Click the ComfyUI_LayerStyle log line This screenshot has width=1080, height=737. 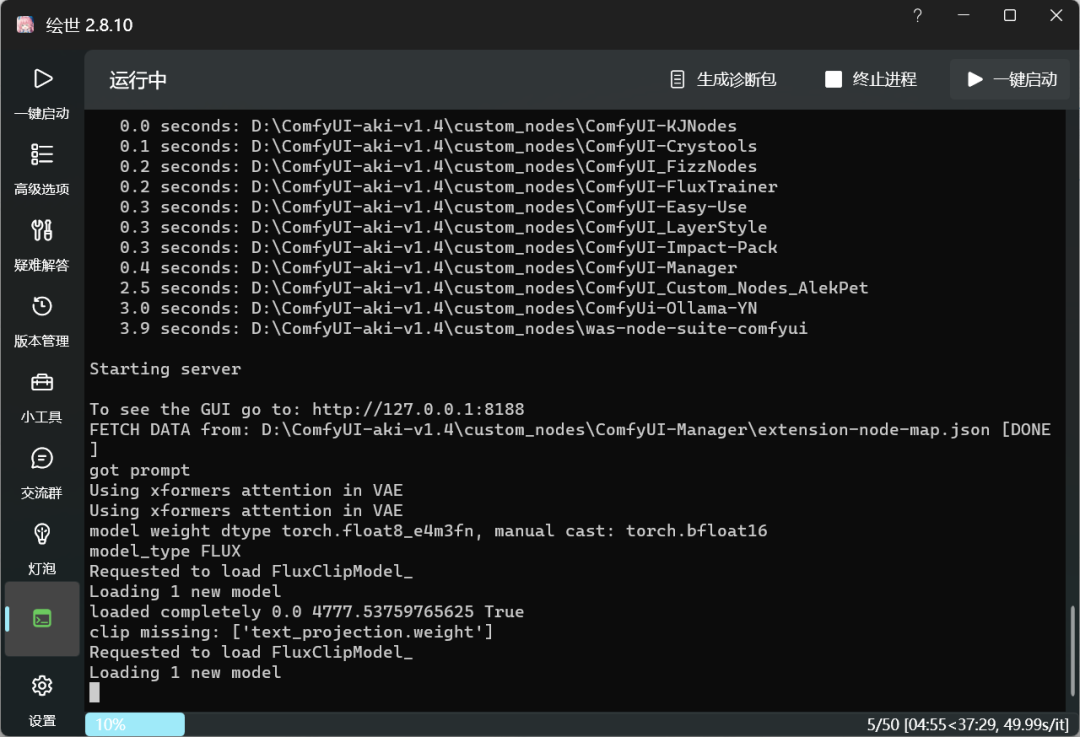click(443, 227)
